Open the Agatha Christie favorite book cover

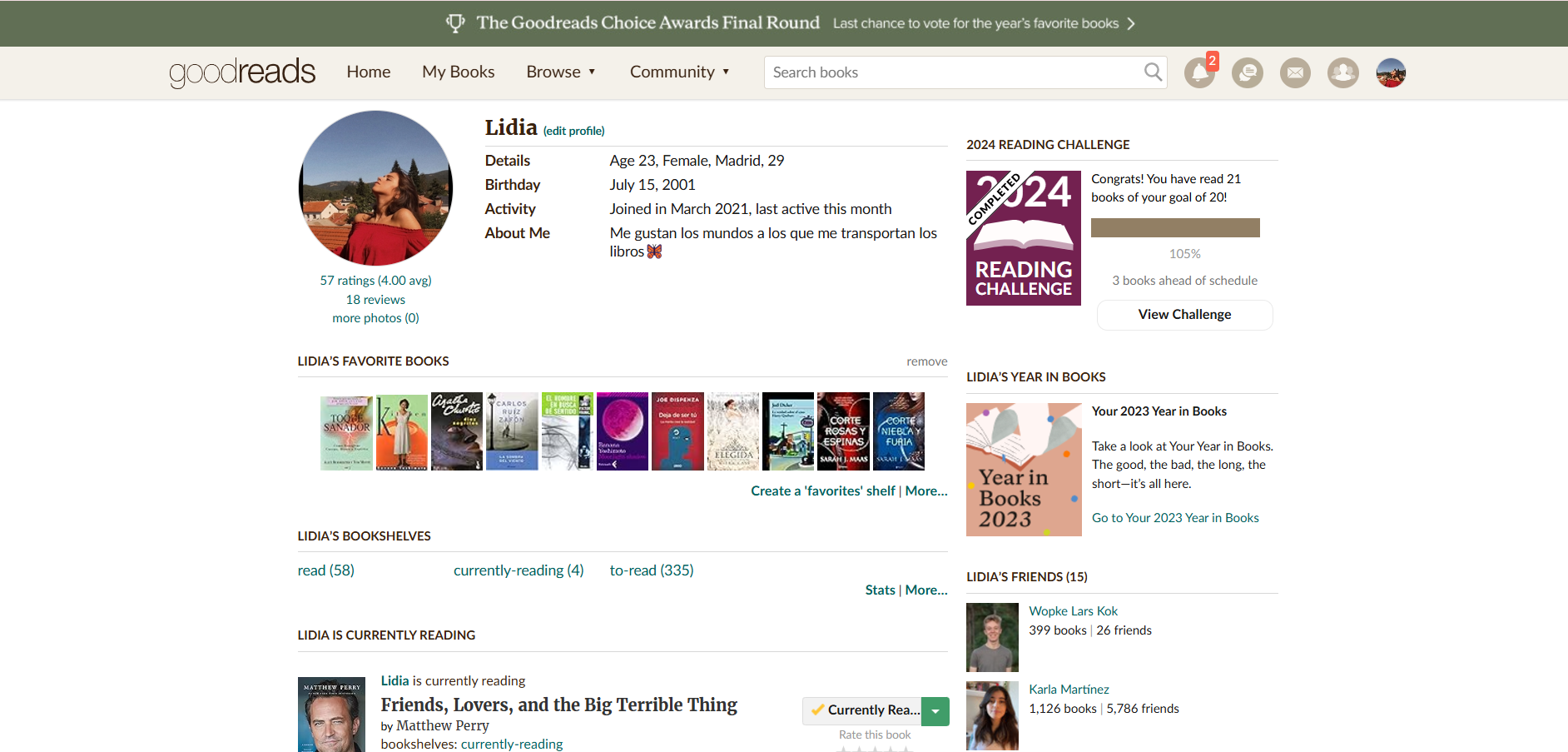point(457,431)
